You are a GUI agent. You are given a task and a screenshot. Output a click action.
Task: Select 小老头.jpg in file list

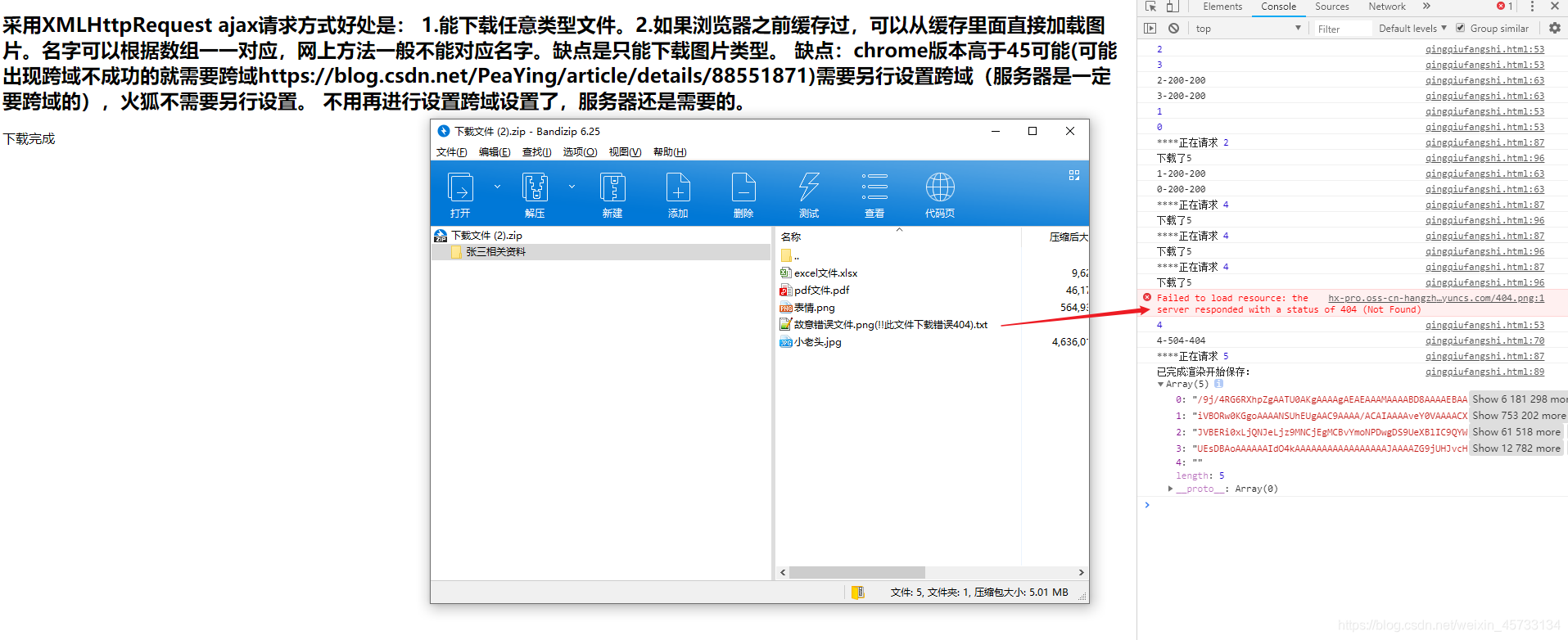811,342
